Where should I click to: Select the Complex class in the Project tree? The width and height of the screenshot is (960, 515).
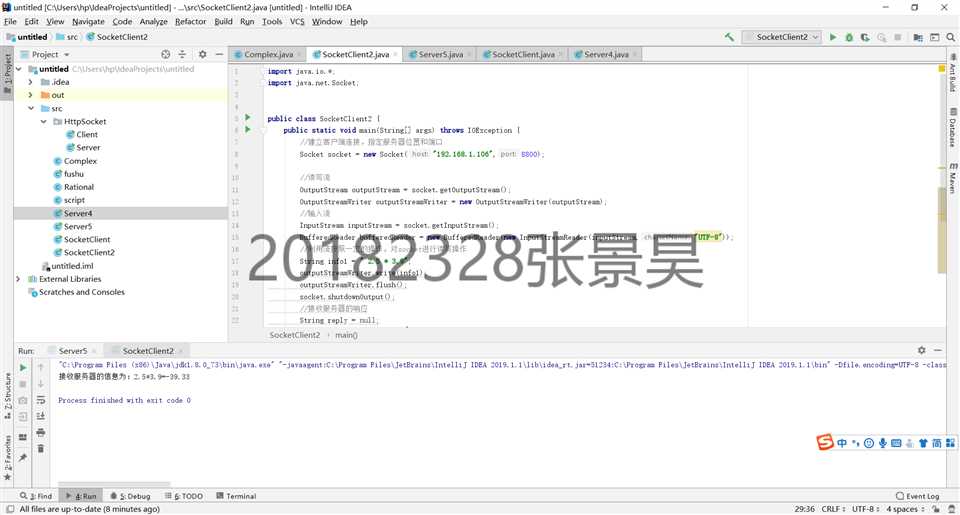pos(80,161)
